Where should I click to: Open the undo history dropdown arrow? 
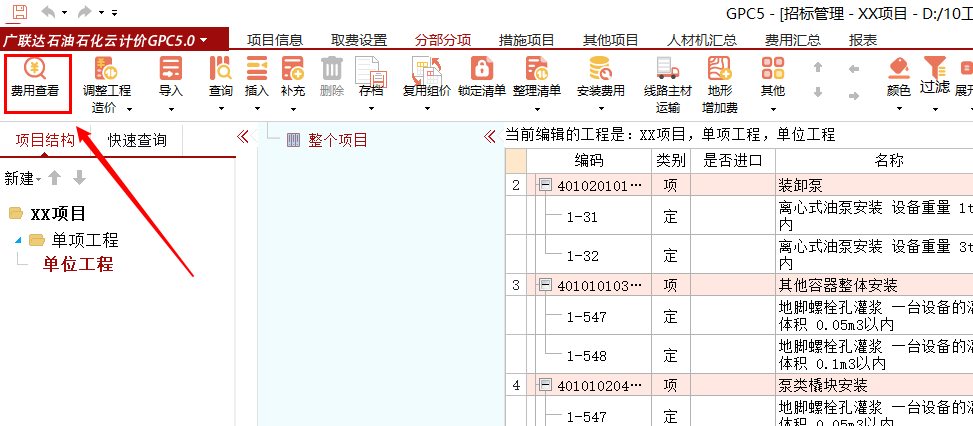pyautogui.click(x=65, y=12)
